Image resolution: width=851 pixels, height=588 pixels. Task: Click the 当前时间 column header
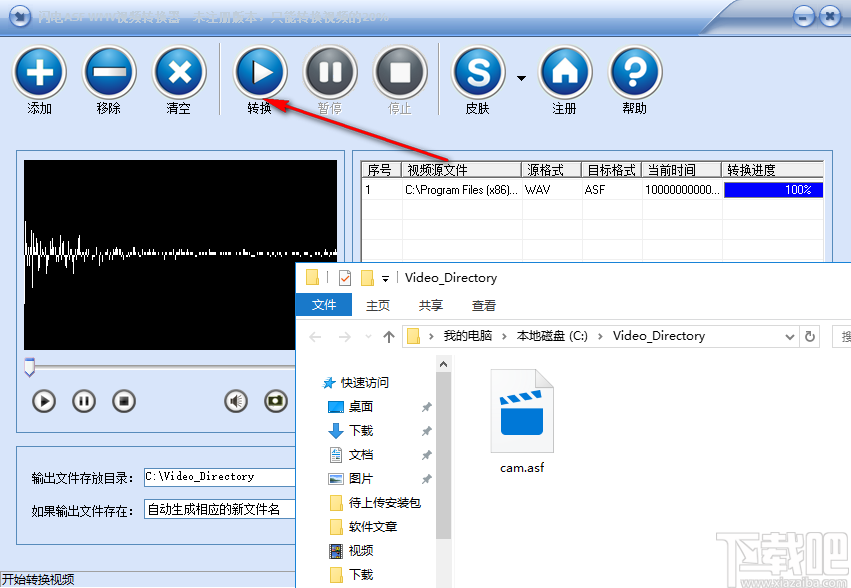coord(682,170)
